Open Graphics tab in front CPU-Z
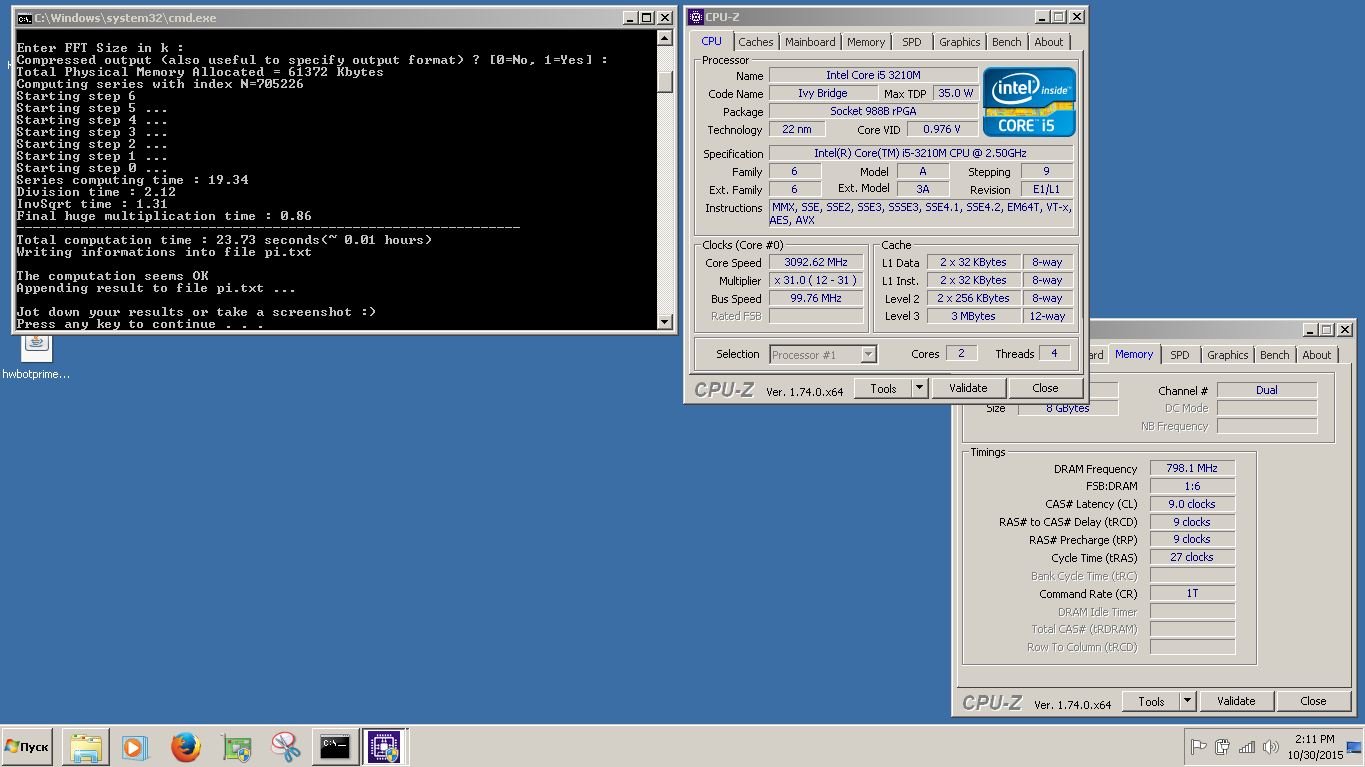 960,42
